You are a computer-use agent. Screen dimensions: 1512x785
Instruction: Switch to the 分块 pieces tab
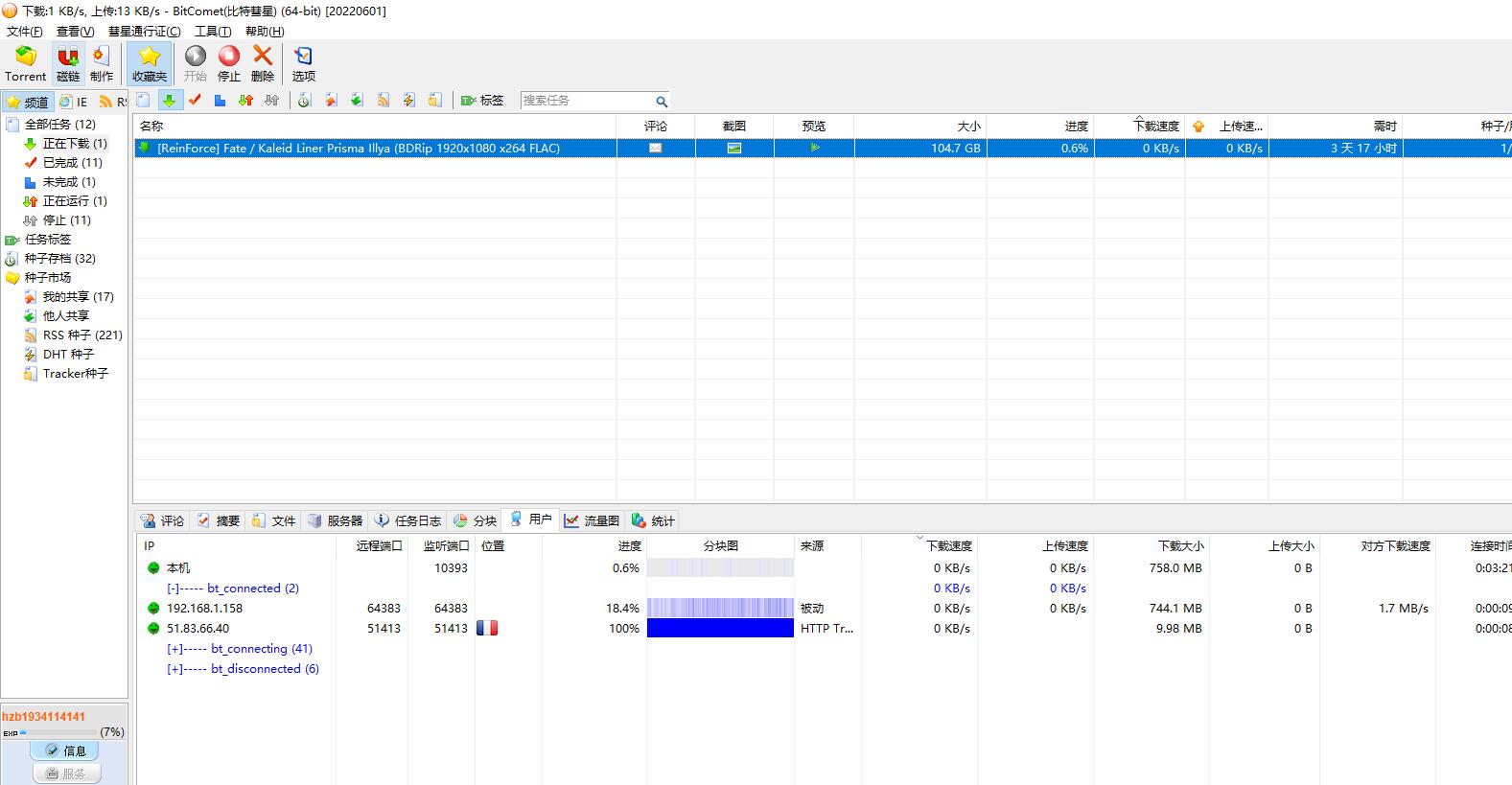point(475,521)
